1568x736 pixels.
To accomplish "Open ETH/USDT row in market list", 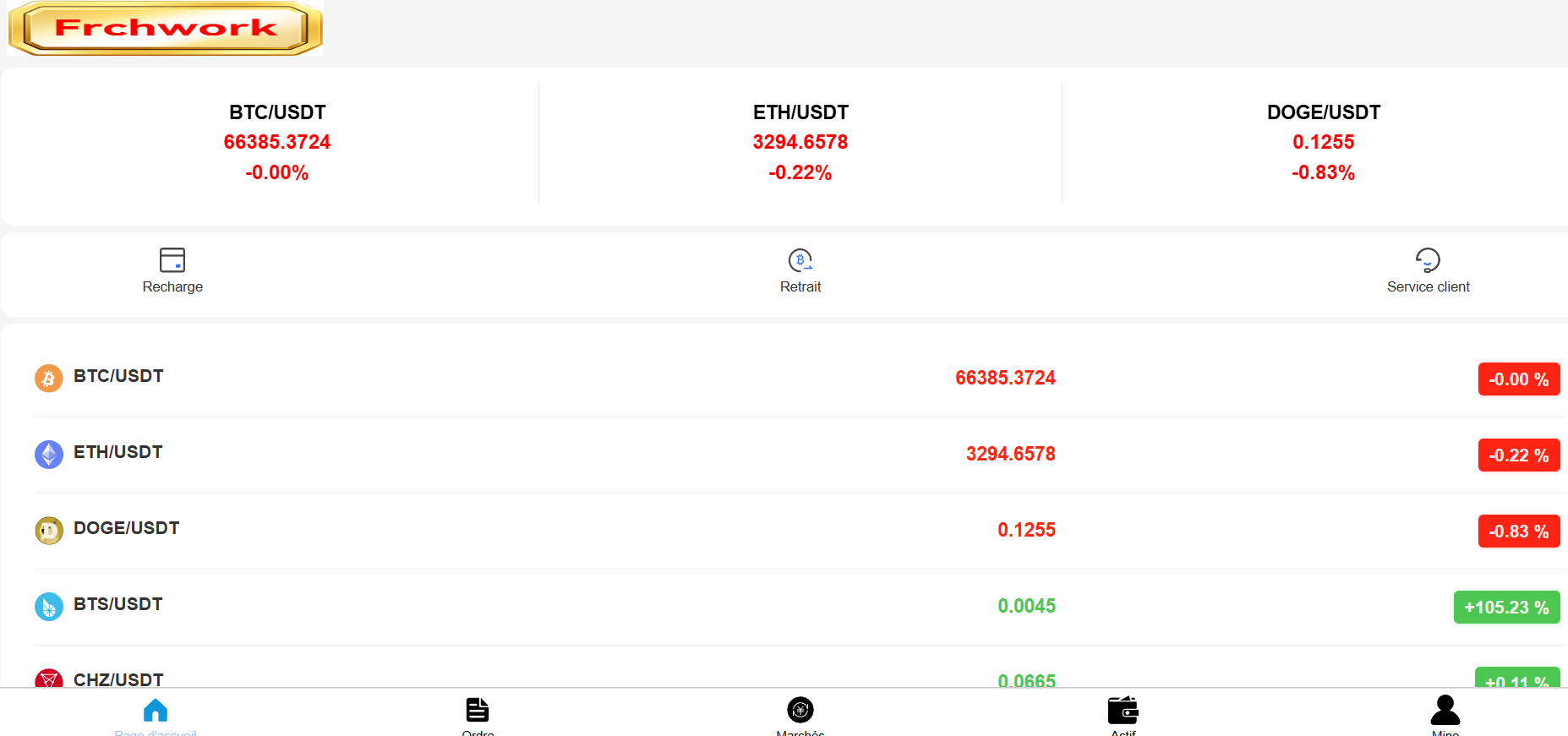I will click(800, 455).
